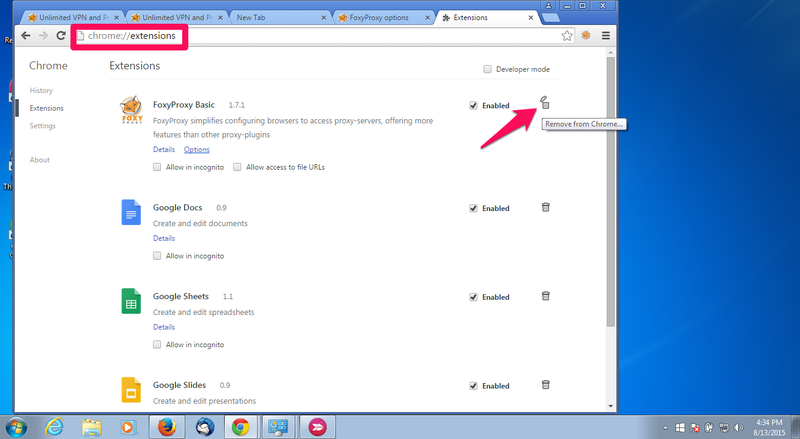The height and width of the screenshot is (439, 800).
Task: Open Windows Explorer folder from taskbar
Action: 92,427
